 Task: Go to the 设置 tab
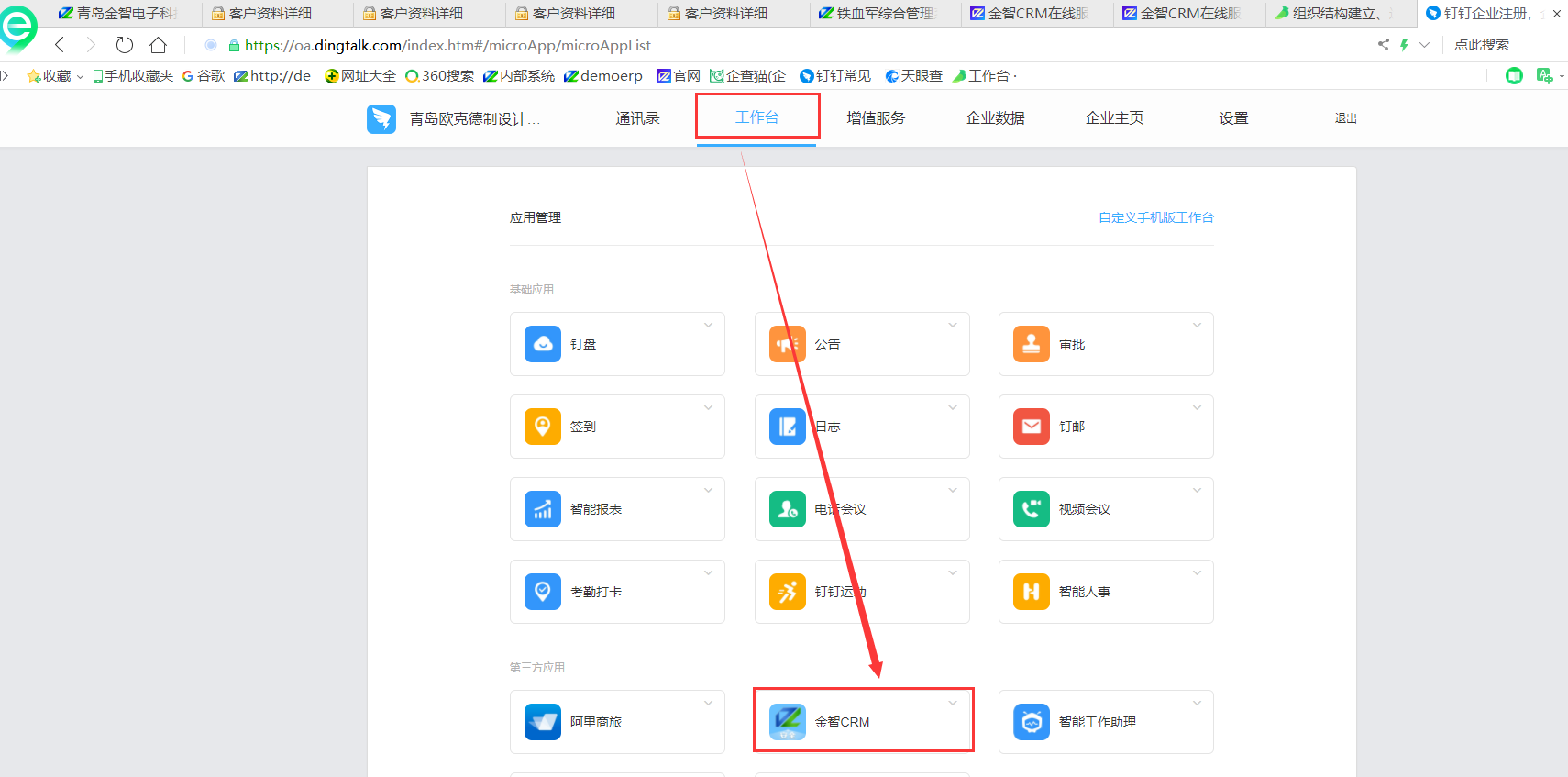(x=1233, y=118)
